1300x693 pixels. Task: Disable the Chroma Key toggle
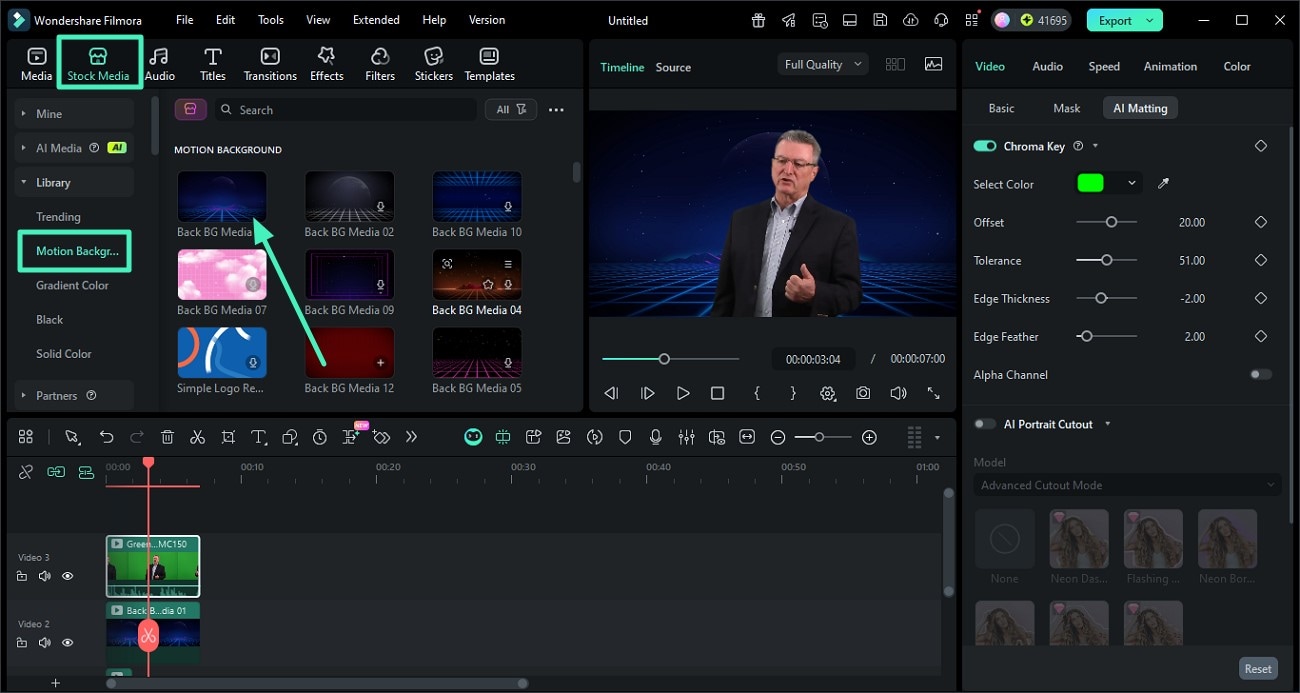[x=984, y=146]
